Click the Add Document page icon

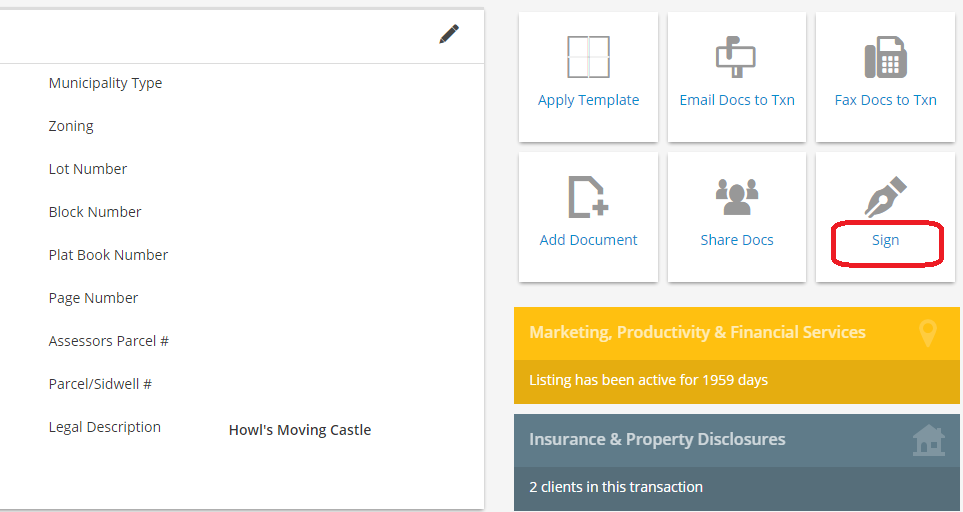588,197
